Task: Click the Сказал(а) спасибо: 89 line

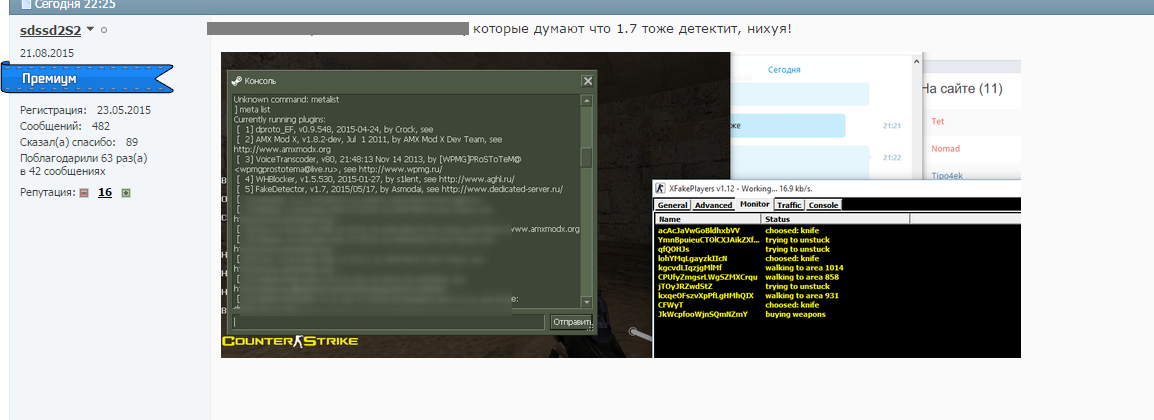Action: [x=79, y=142]
